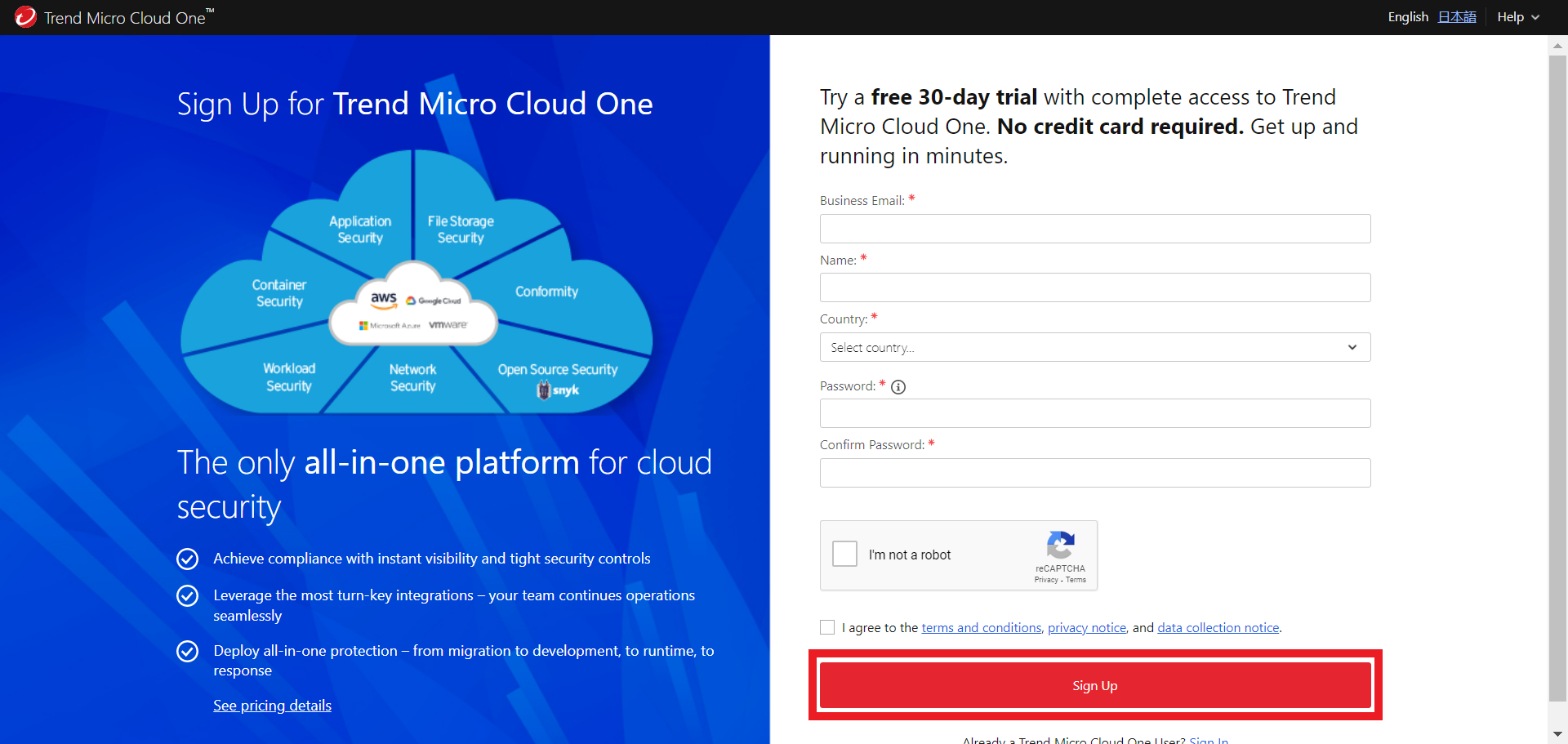This screenshot has width=1568, height=744.
Task: Click the scrollbar up arrow
Action: (1557, 45)
